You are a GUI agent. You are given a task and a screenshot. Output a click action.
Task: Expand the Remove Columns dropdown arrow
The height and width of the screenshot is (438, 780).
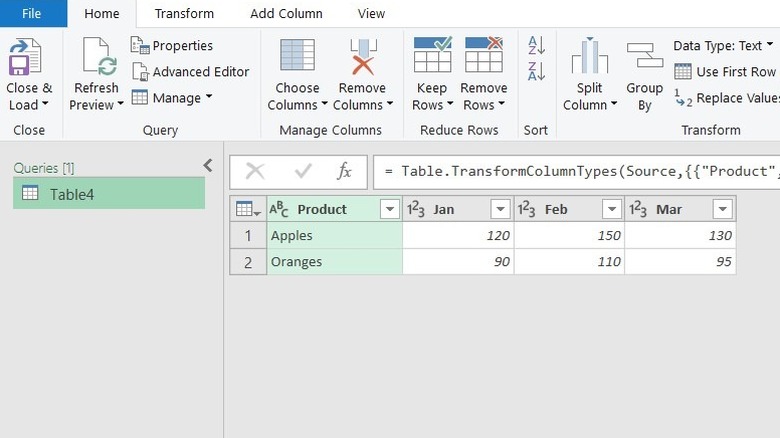390,104
